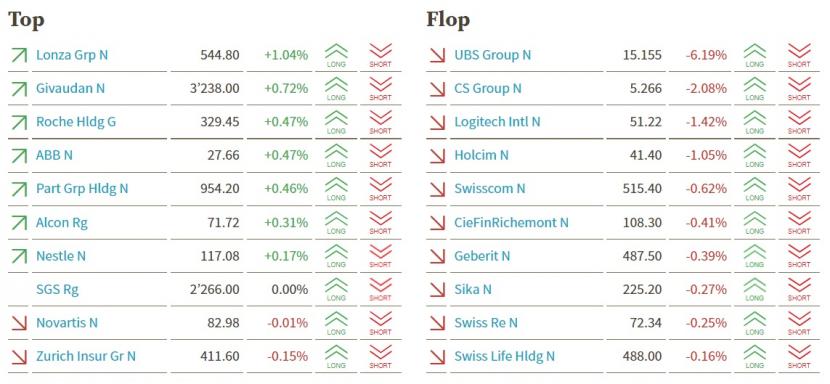Open the Geberit N stock link
Screen dimensions: 830x384
click(x=482, y=256)
